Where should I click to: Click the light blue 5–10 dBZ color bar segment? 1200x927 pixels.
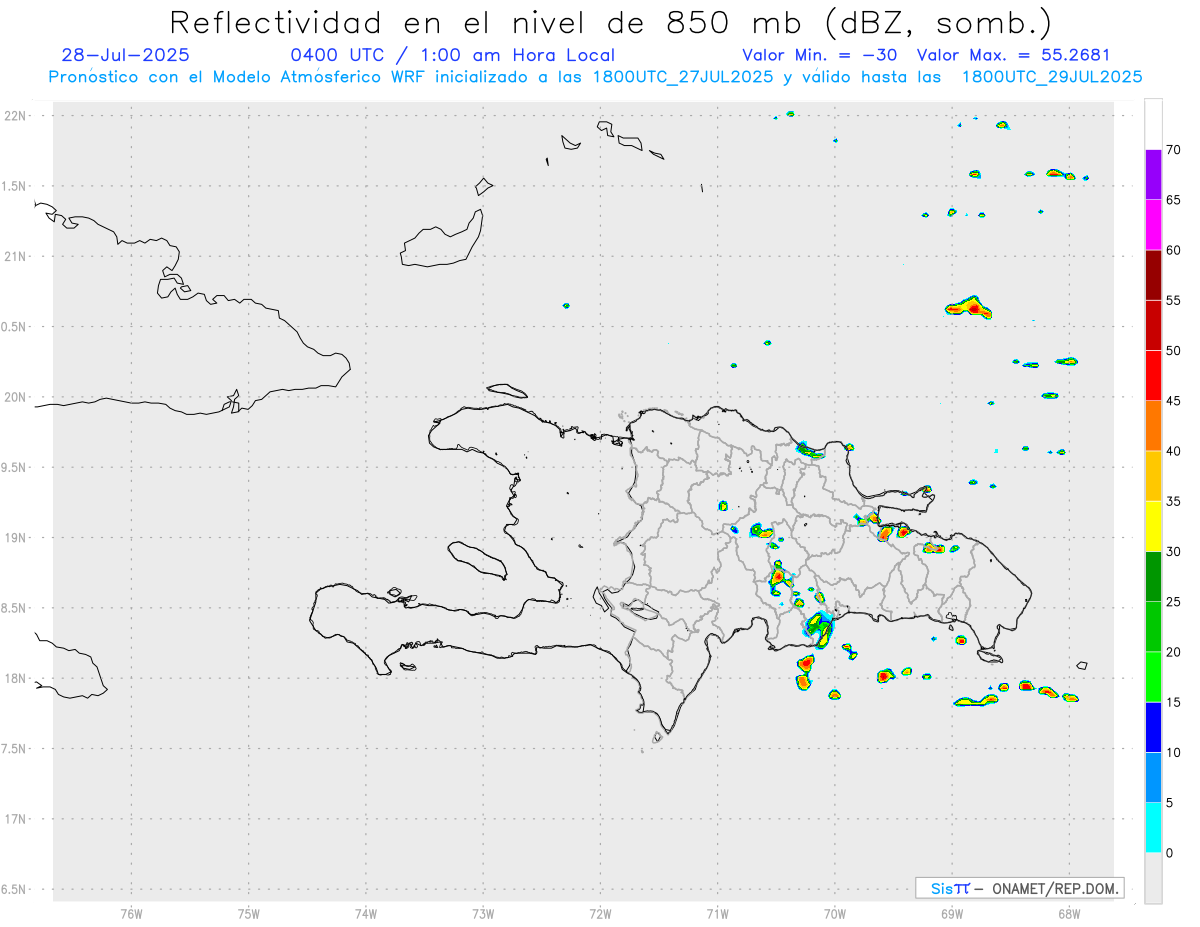pos(1153,778)
